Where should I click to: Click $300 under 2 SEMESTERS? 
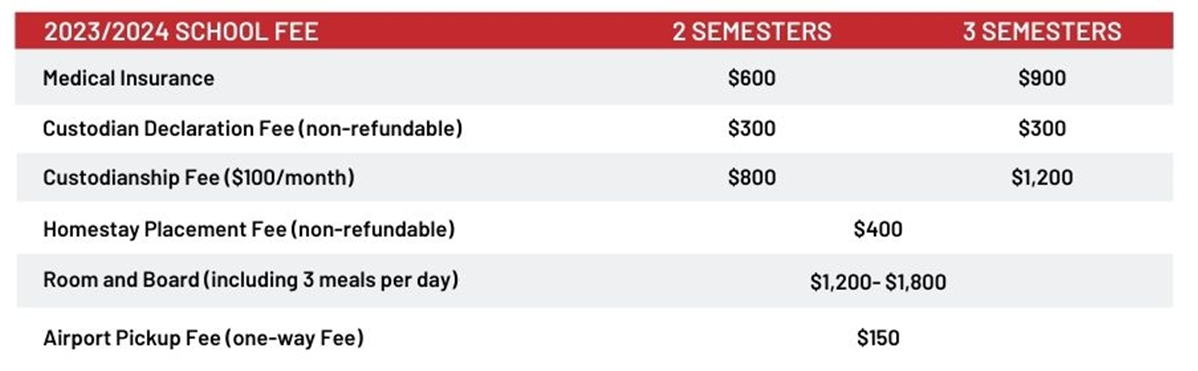751,128
